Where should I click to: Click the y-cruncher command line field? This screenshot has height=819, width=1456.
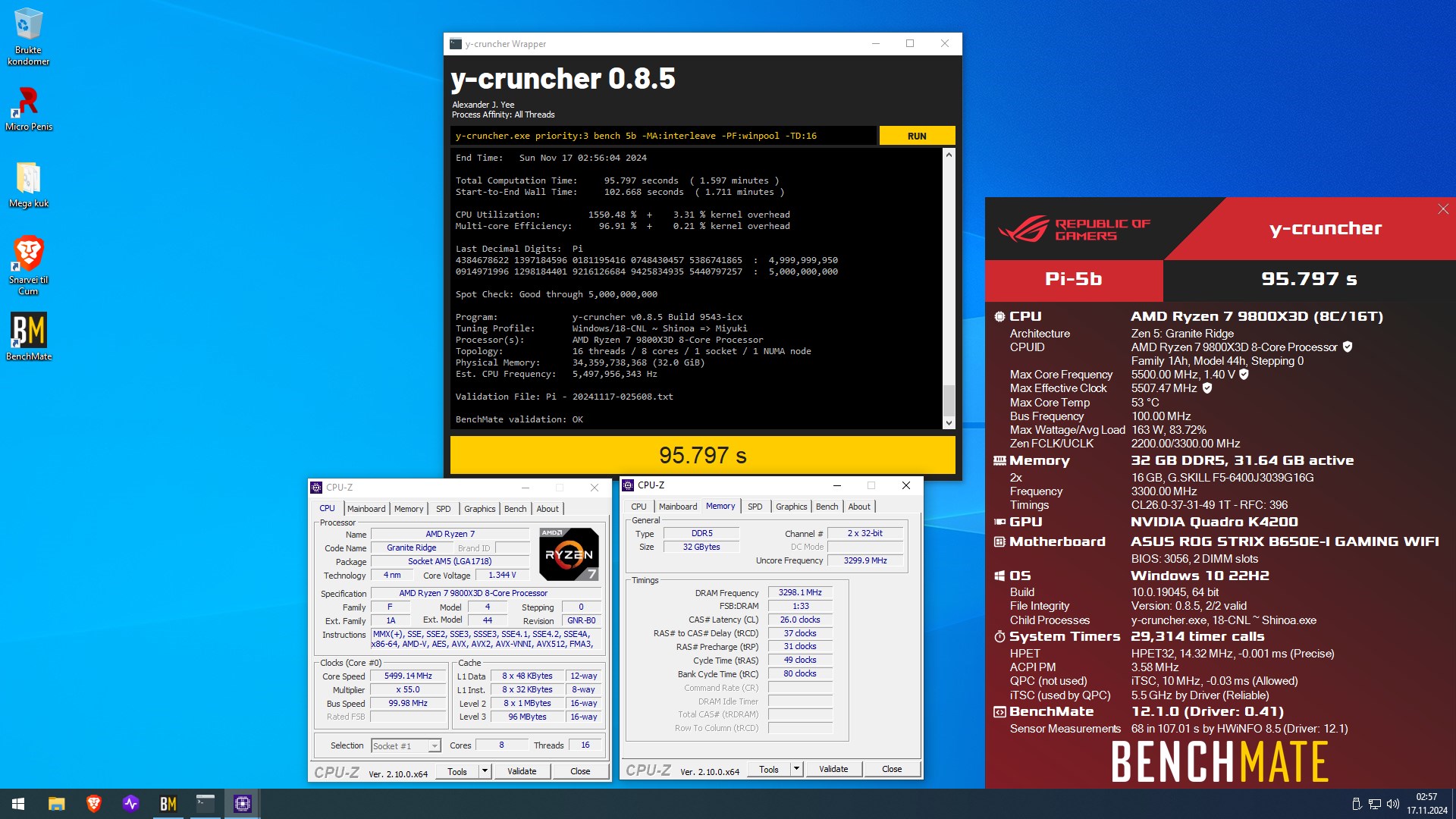664,136
